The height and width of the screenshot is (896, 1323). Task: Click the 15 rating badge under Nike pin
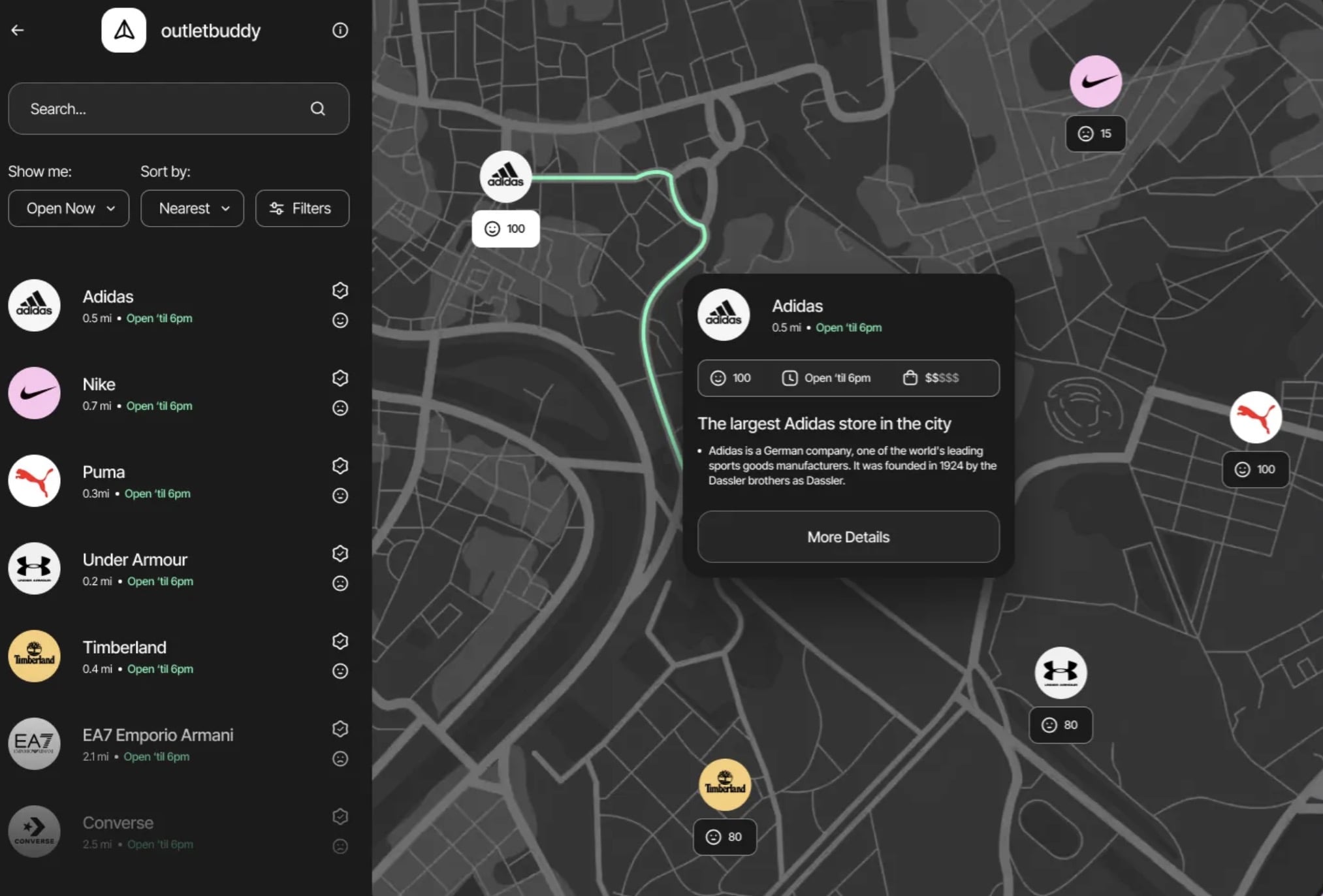pos(1095,134)
